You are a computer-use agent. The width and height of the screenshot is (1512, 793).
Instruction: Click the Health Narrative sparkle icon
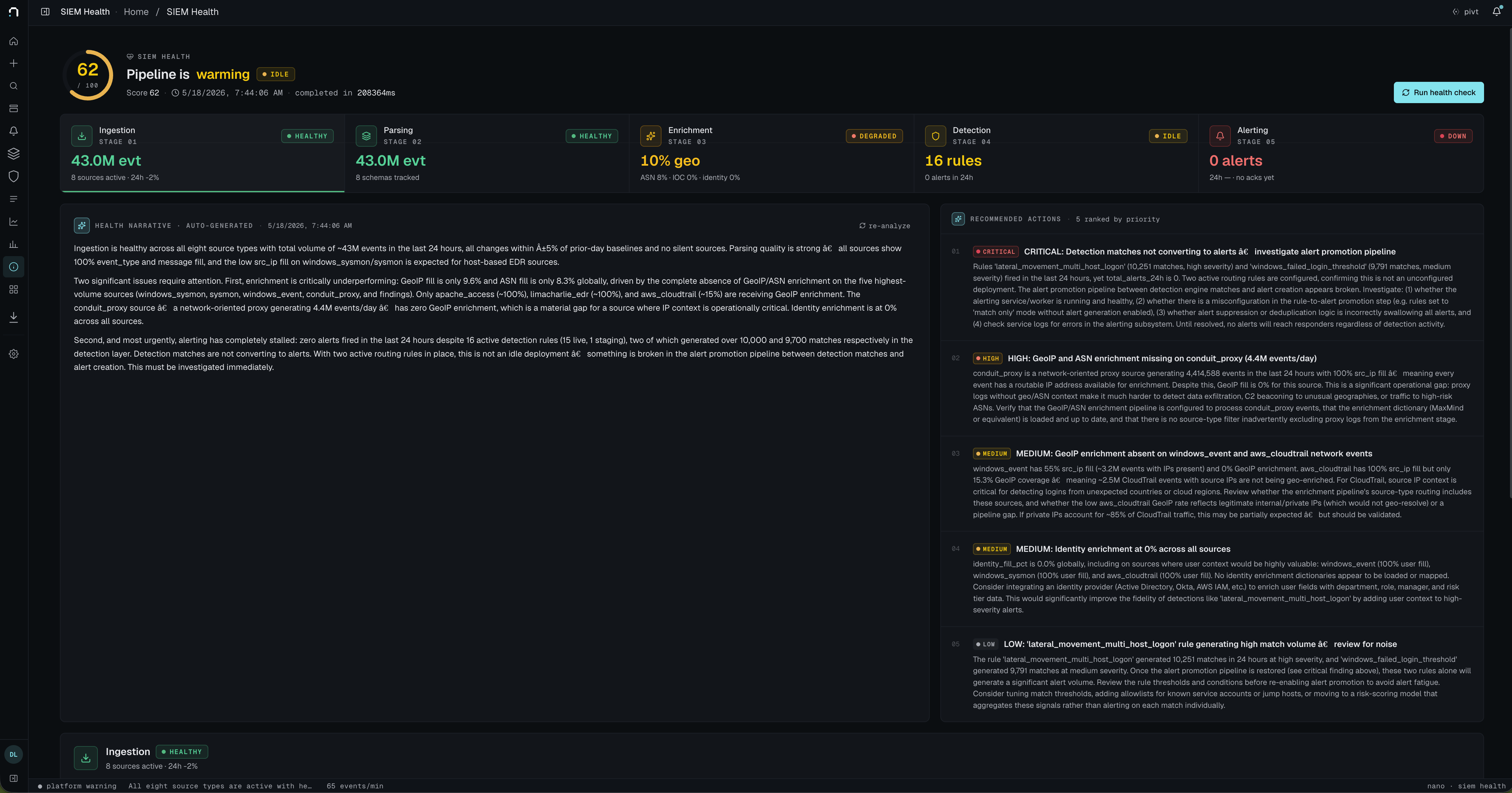pos(82,226)
